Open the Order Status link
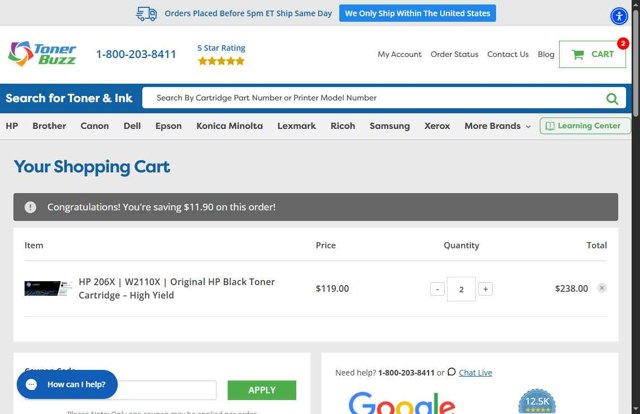640x414 pixels. click(454, 54)
